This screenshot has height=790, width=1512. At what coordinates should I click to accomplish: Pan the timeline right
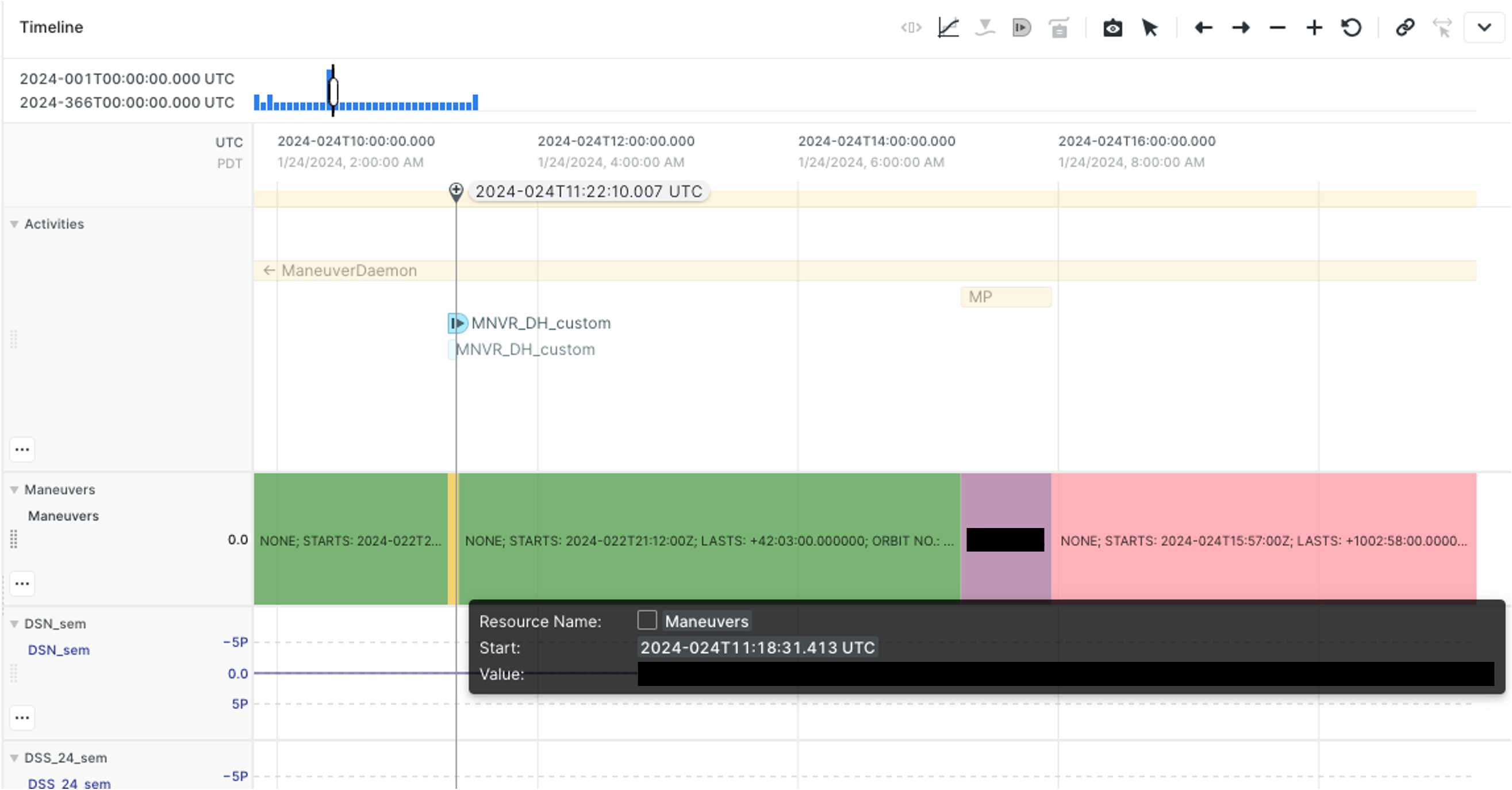1241,28
